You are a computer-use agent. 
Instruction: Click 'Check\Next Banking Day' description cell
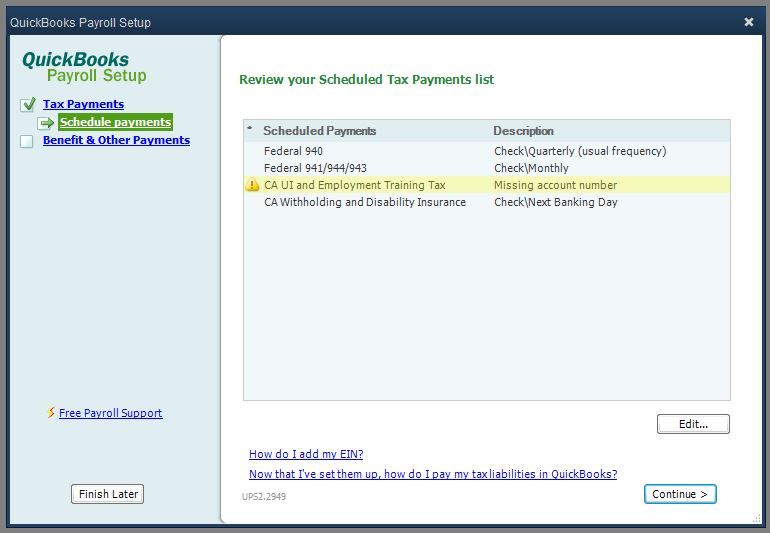pyautogui.click(x=555, y=202)
